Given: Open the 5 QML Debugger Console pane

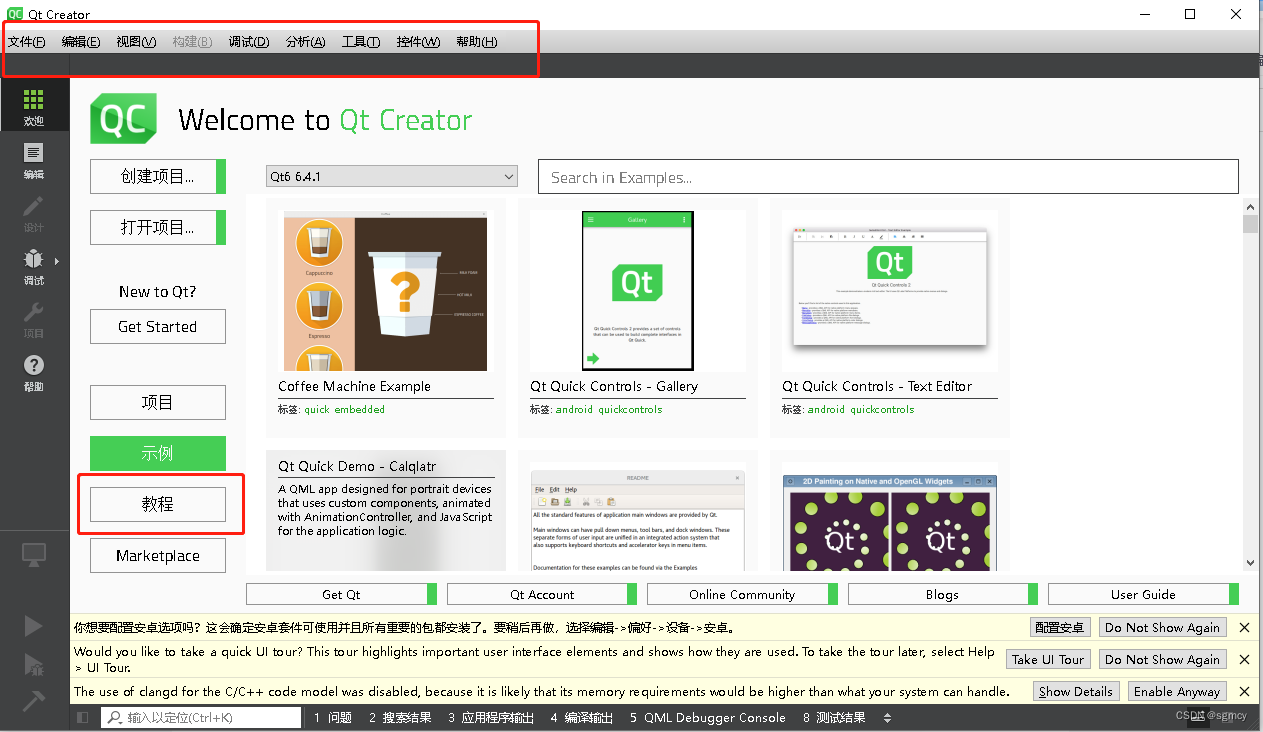Looking at the screenshot, I should click(x=708, y=718).
